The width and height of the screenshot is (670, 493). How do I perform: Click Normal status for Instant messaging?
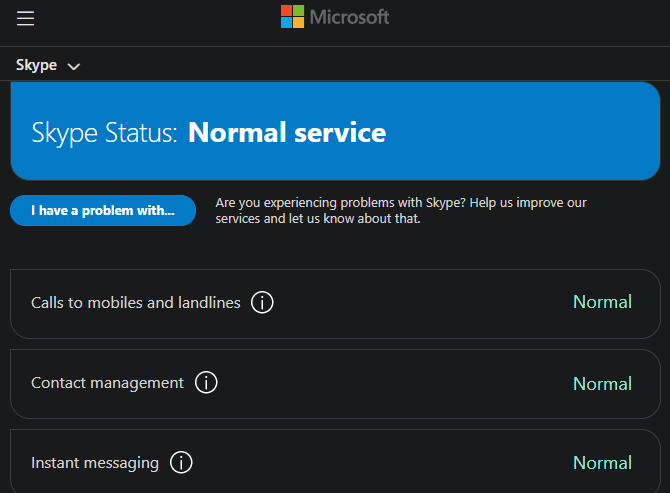(x=602, y=463)
